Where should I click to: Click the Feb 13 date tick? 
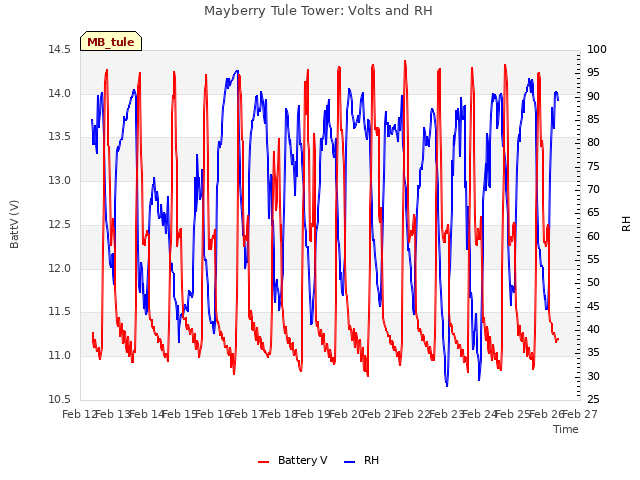tap(113, 415)
